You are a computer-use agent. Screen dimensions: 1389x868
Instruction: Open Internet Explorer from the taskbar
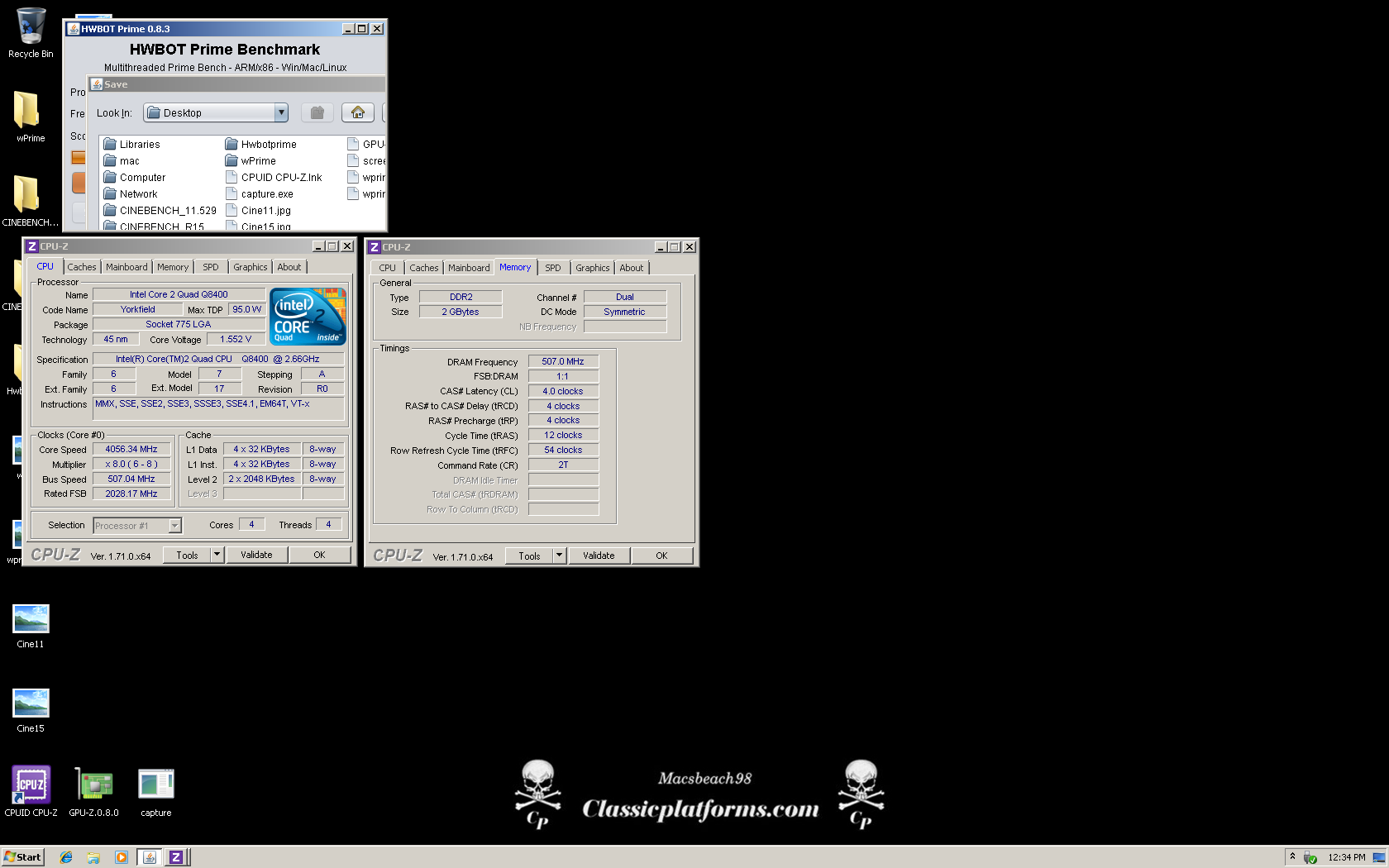click(x=66, y=857)
